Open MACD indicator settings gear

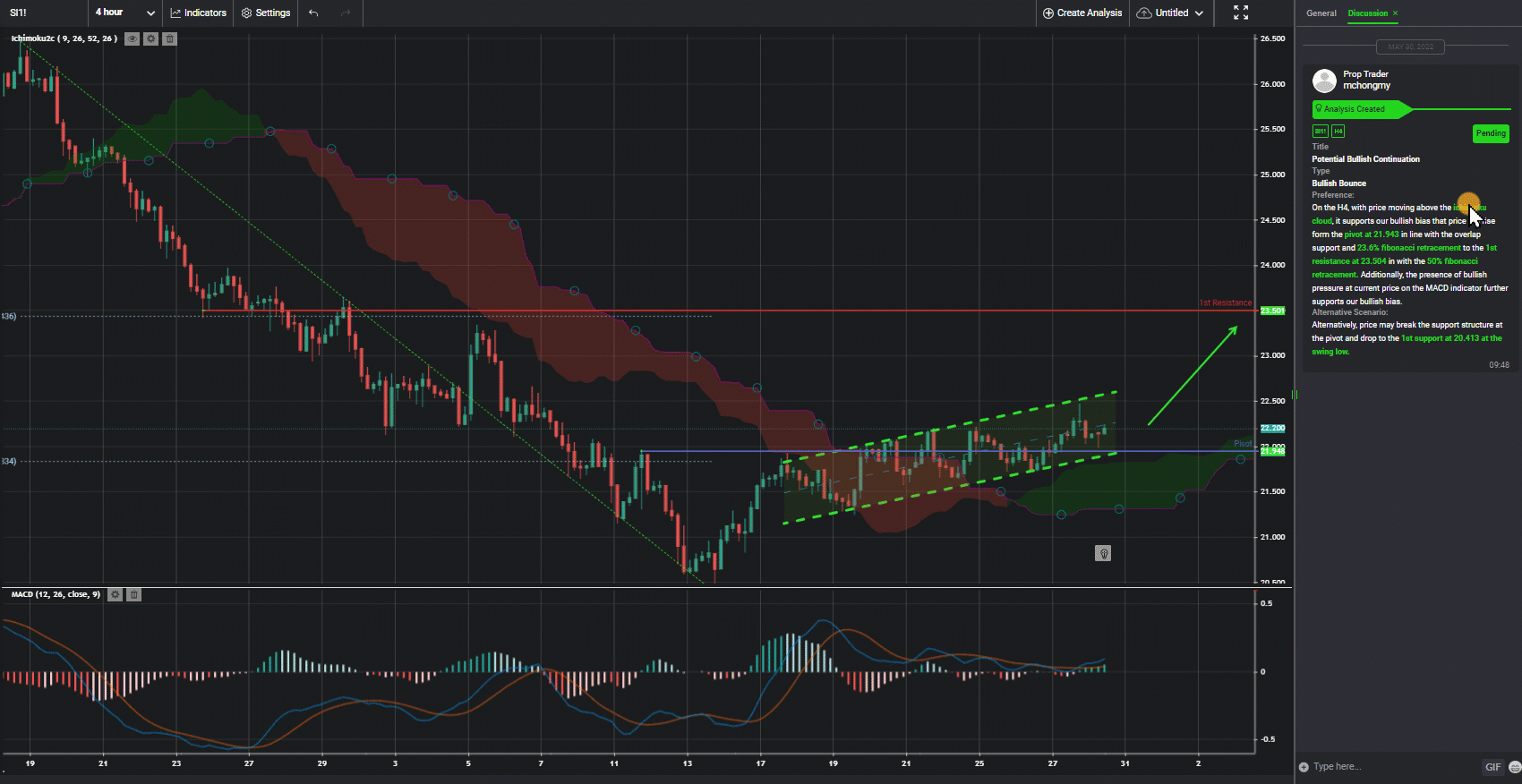(x=115, y=594)
